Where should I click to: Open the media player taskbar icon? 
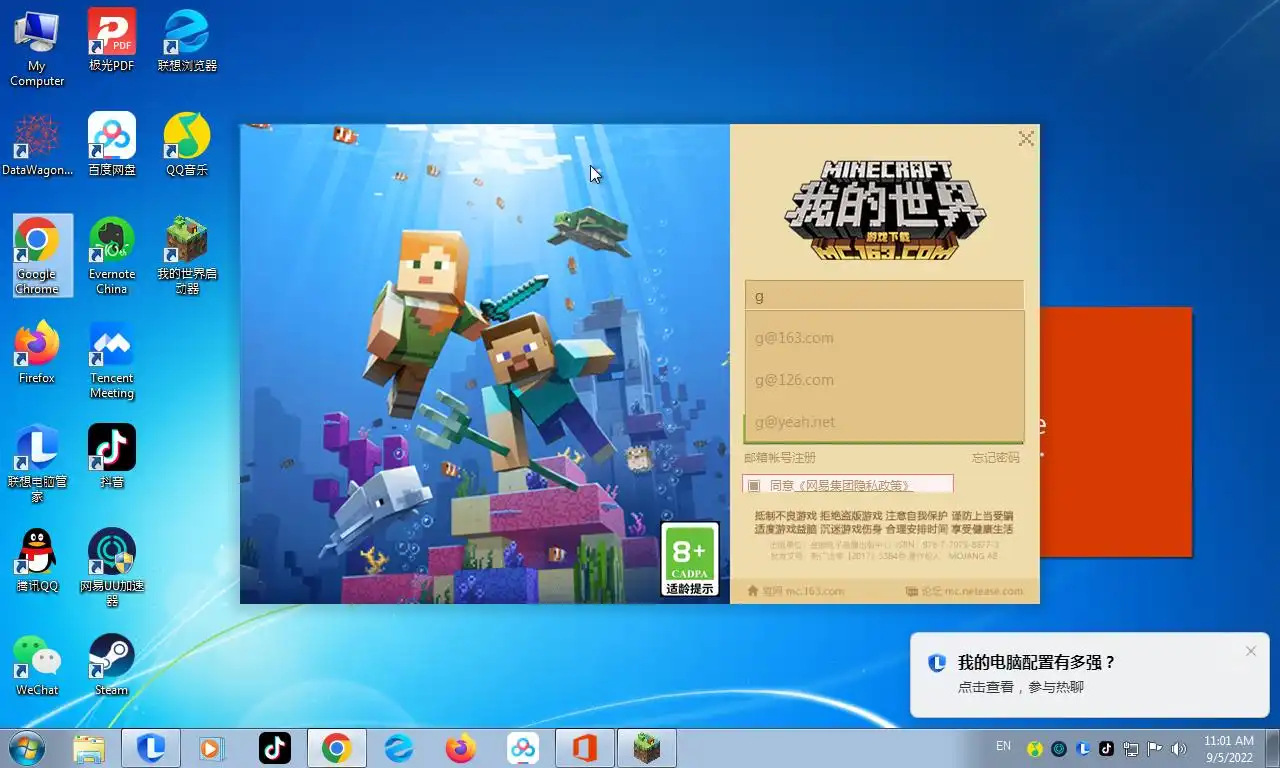pyautogui.click(x=211, y=748)
